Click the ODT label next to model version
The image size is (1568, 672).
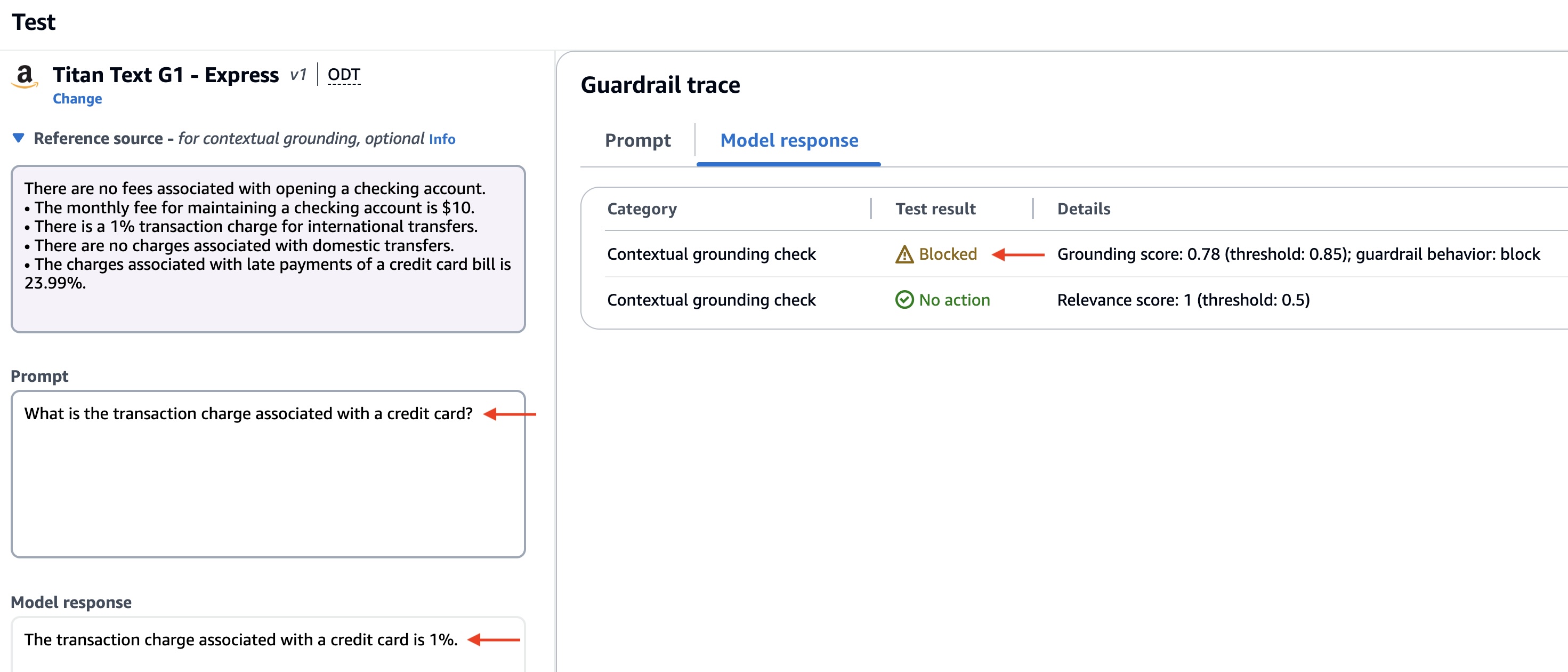pyautogui.click(x=344, y=74)
